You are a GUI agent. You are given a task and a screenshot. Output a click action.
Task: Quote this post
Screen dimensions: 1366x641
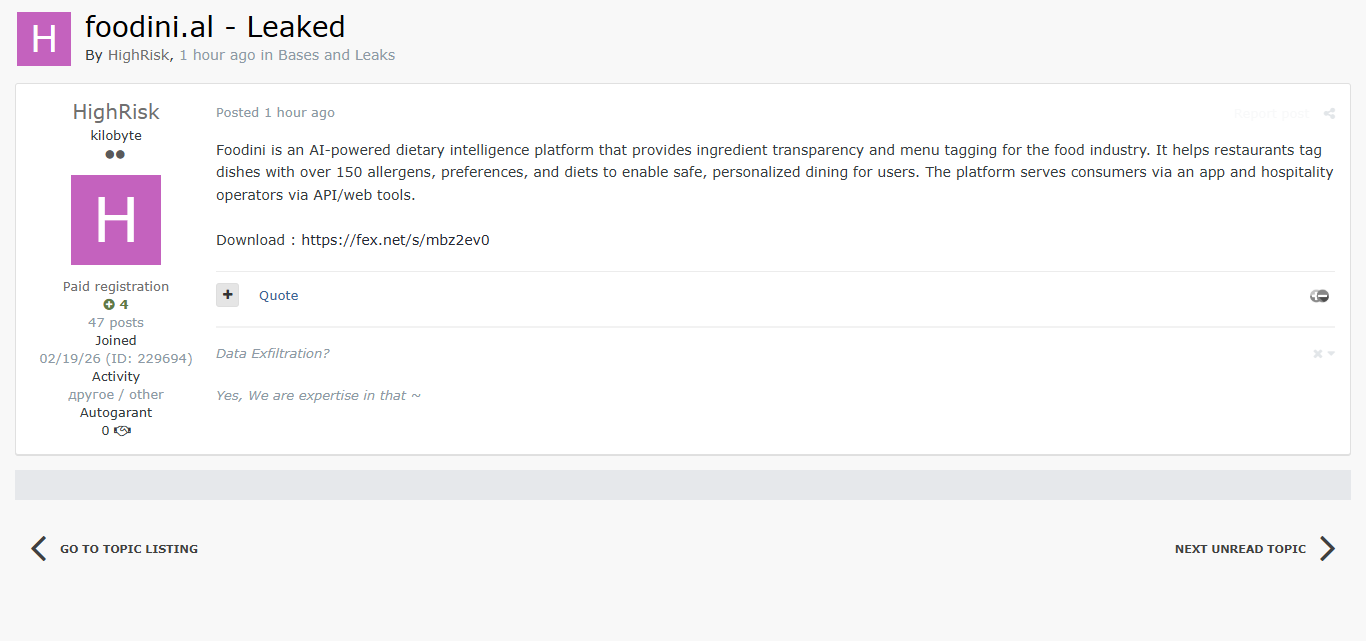click(278, 296)
